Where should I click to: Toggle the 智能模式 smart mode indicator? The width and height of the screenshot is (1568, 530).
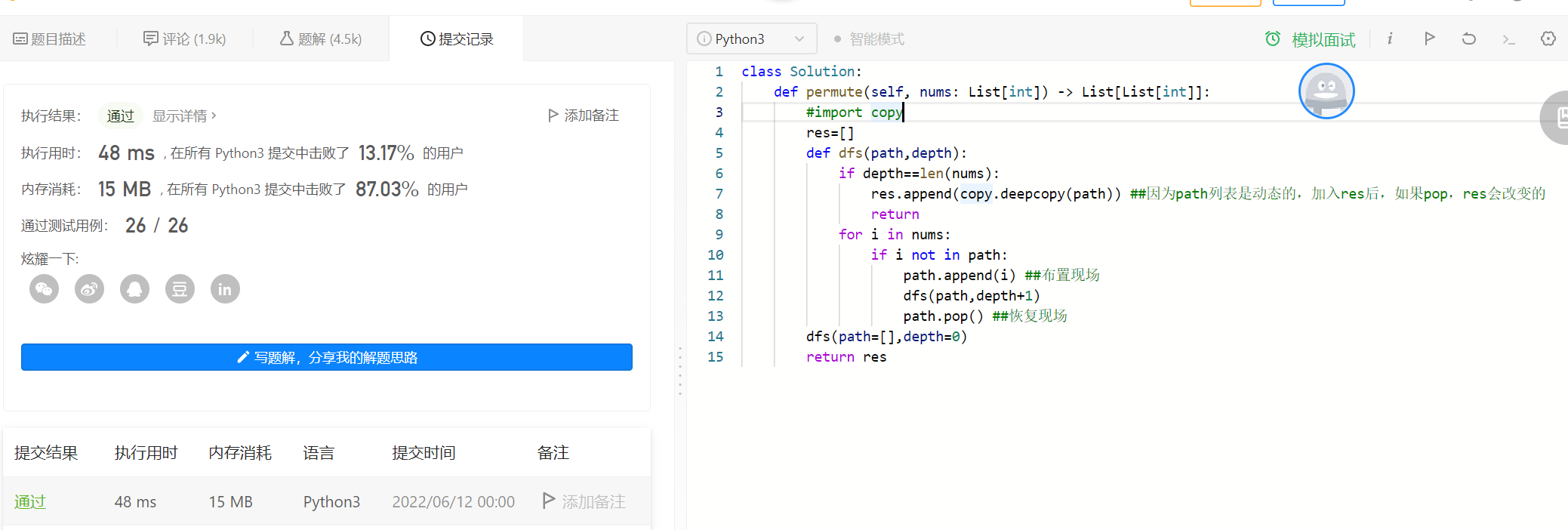click(x=869, y=39)
